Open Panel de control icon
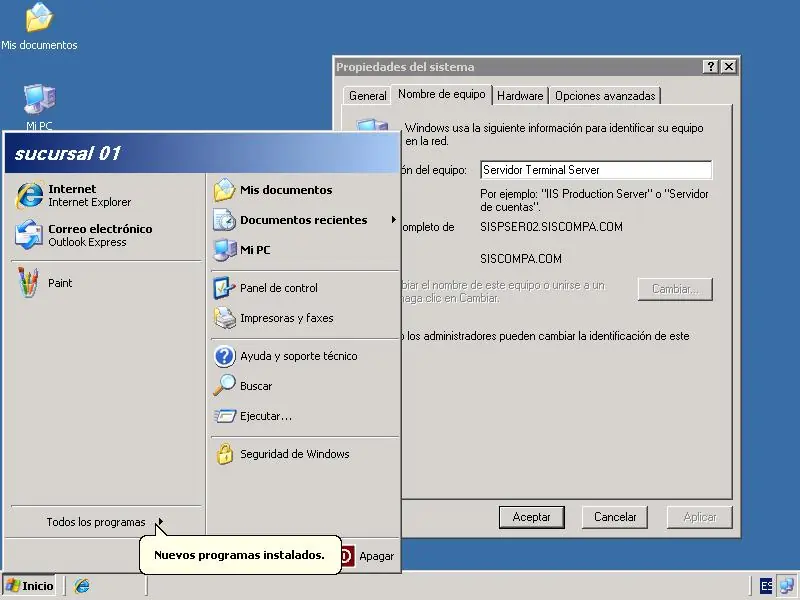This screenshot has height=600, width=800. pos(224,288)
